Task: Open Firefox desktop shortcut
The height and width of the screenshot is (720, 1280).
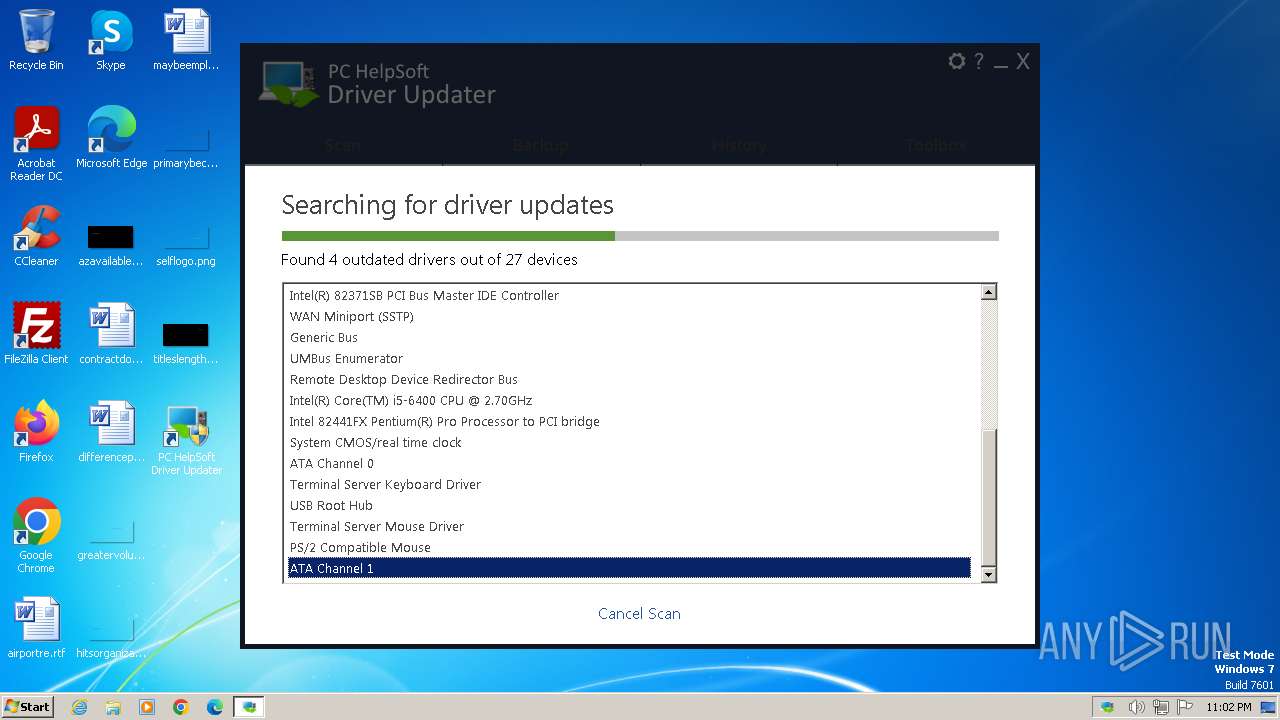Action: [36, 432]
